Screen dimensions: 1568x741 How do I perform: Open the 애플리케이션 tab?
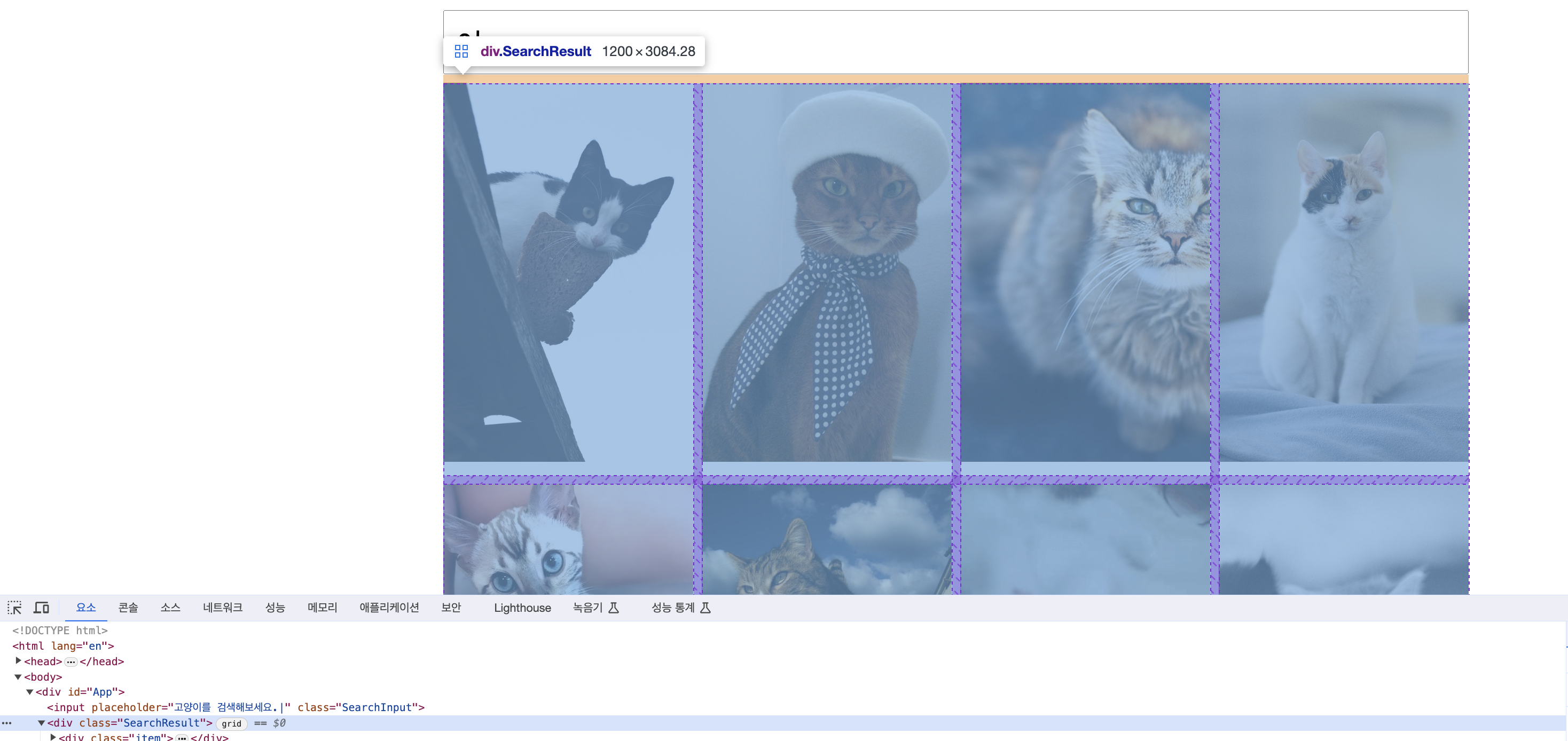pyautogui.click(x=389, y=607)
